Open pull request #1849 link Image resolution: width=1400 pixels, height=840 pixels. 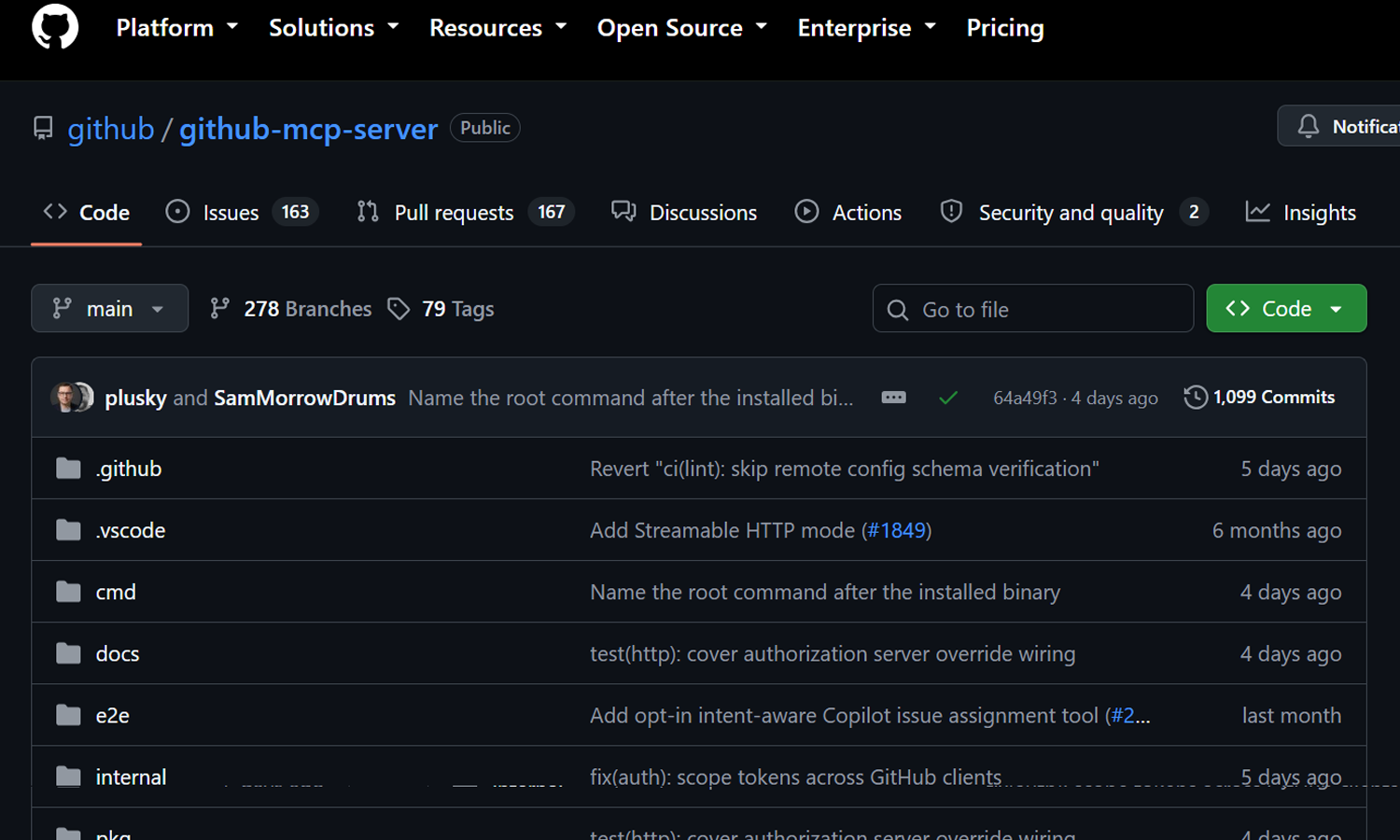click(896, 530)
